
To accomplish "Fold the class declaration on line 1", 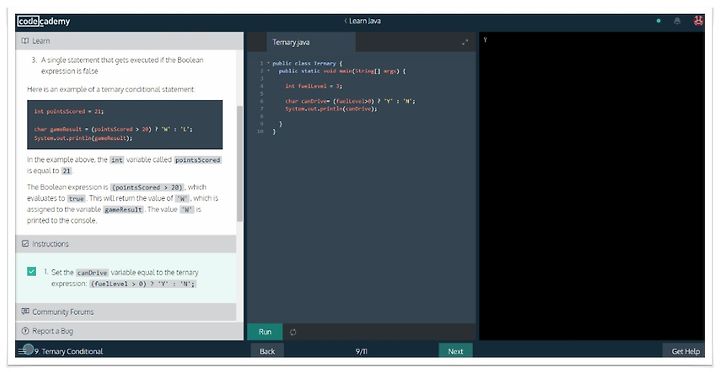I will point(268,63).
